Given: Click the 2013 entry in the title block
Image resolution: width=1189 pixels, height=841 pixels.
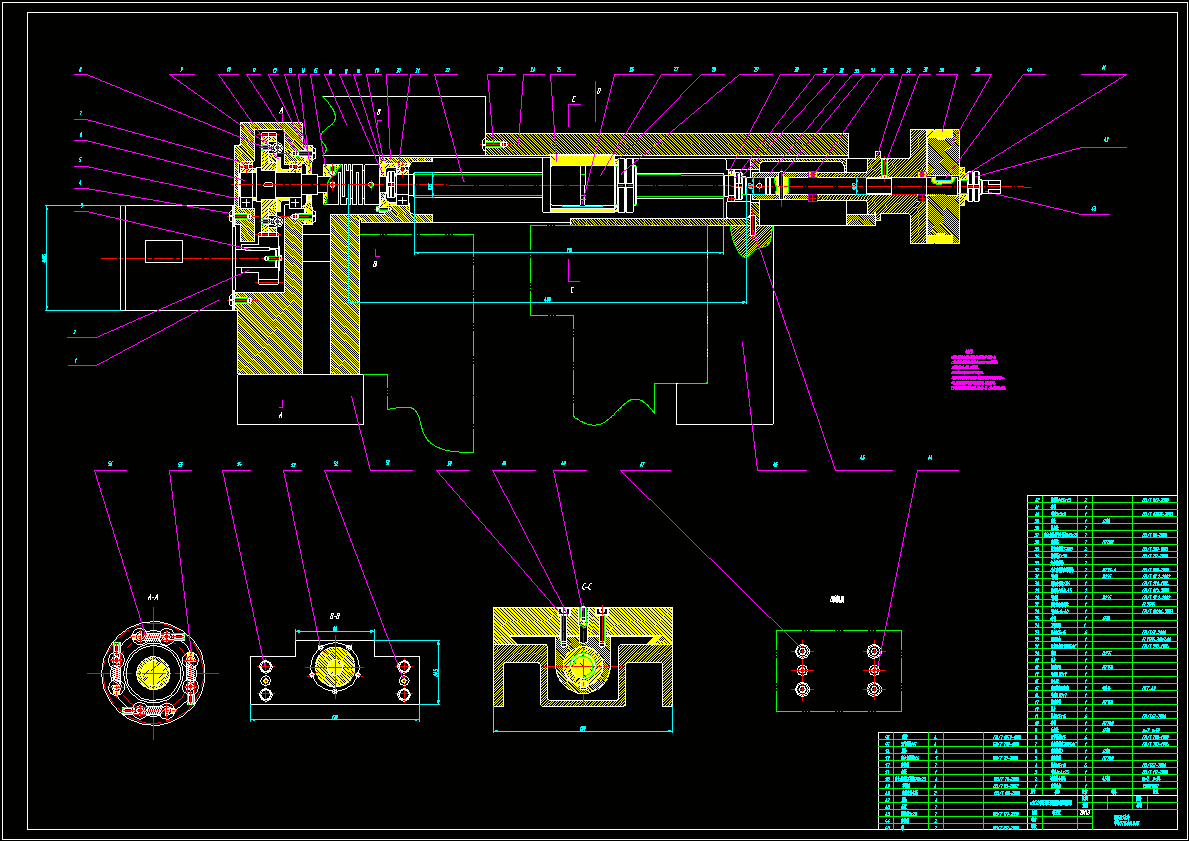Looking at the screenshot, I should [1084, 812].
